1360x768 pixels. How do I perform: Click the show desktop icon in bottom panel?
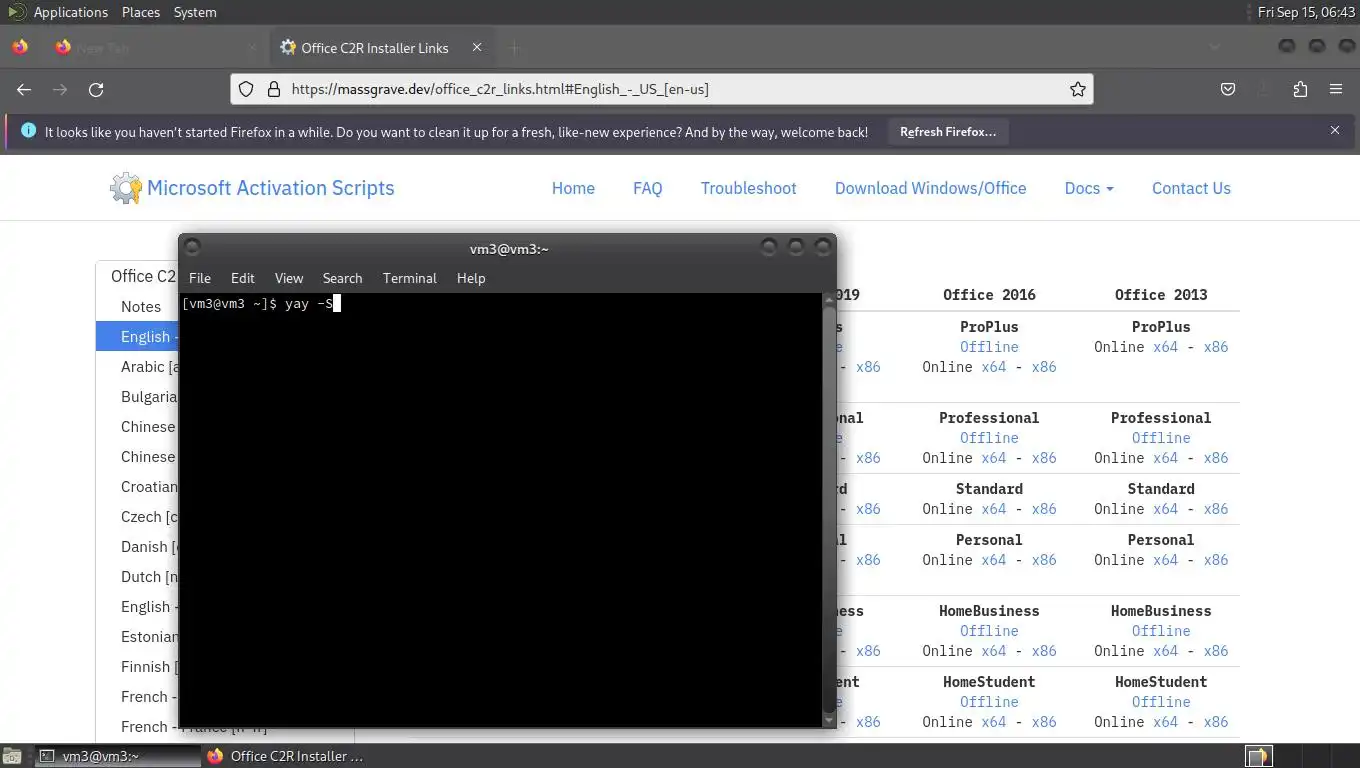pos(10,756)
